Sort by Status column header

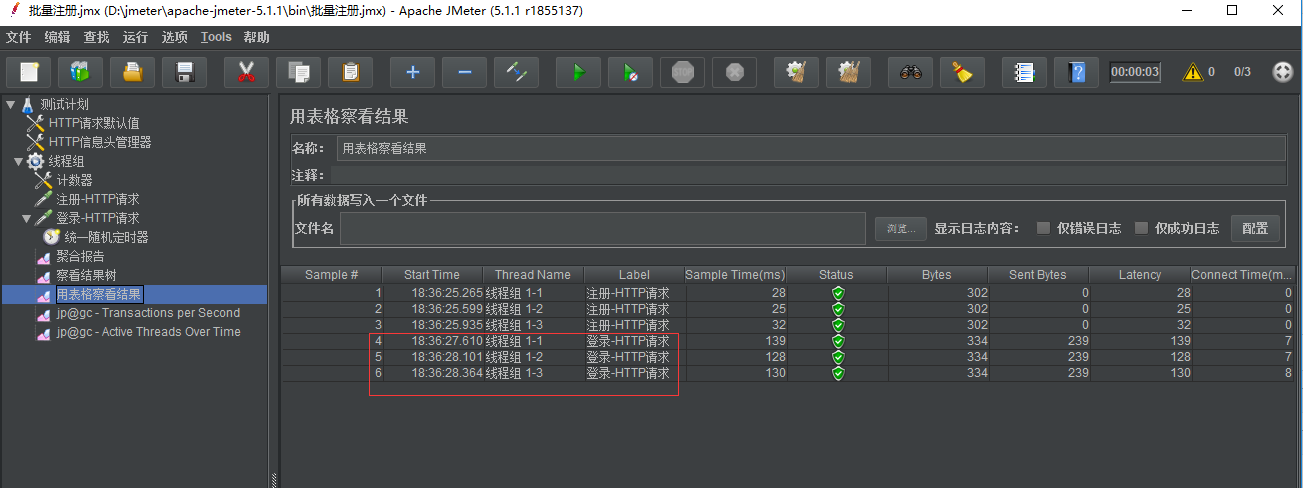click(x=836, y=275)
